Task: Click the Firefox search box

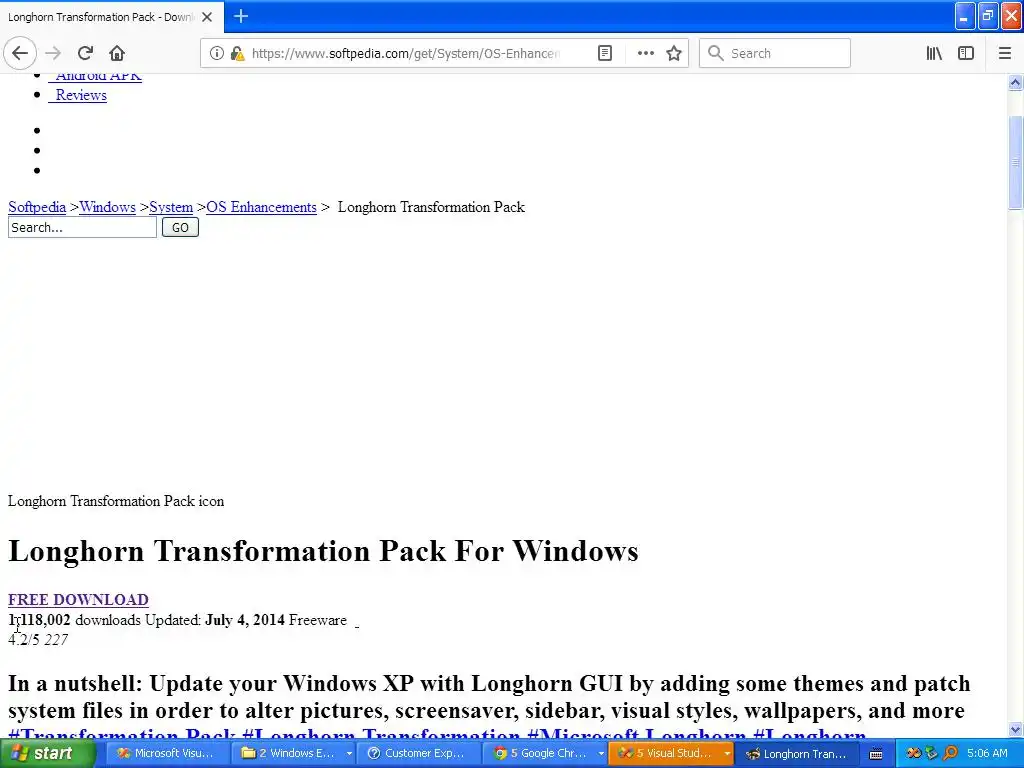Action: coord(775,54)
